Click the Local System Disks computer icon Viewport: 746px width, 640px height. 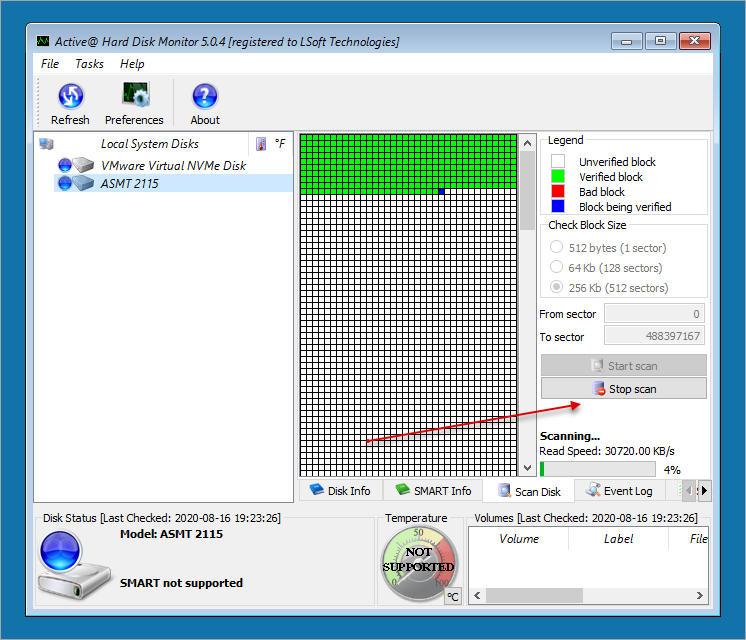[x=46, y=144]
